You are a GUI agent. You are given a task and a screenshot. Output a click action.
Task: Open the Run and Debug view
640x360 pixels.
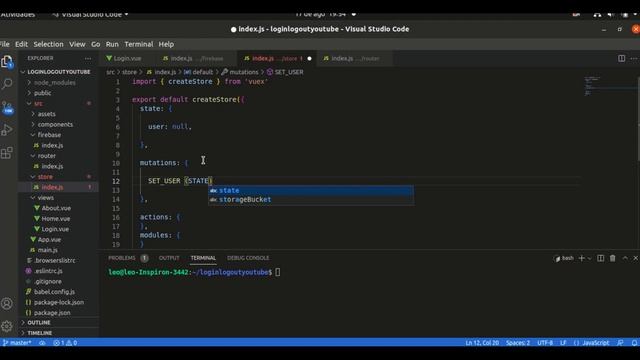(x=7, y=130)
